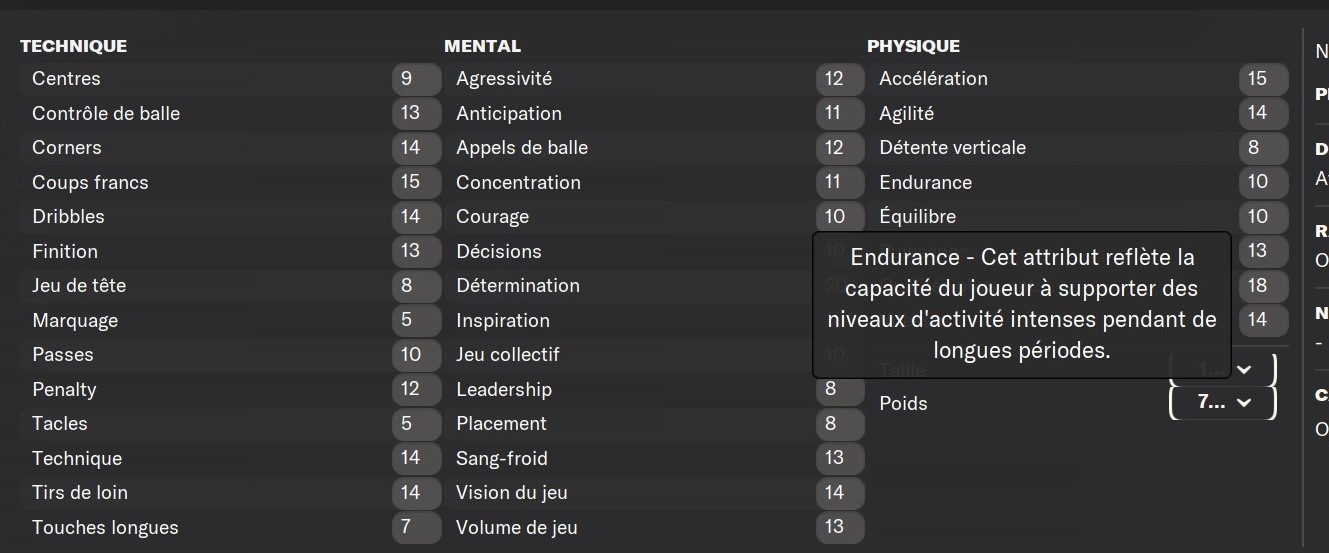Click the Agressivité value 12
Viewport: 1329px width, 553px height.
(840, 79)
